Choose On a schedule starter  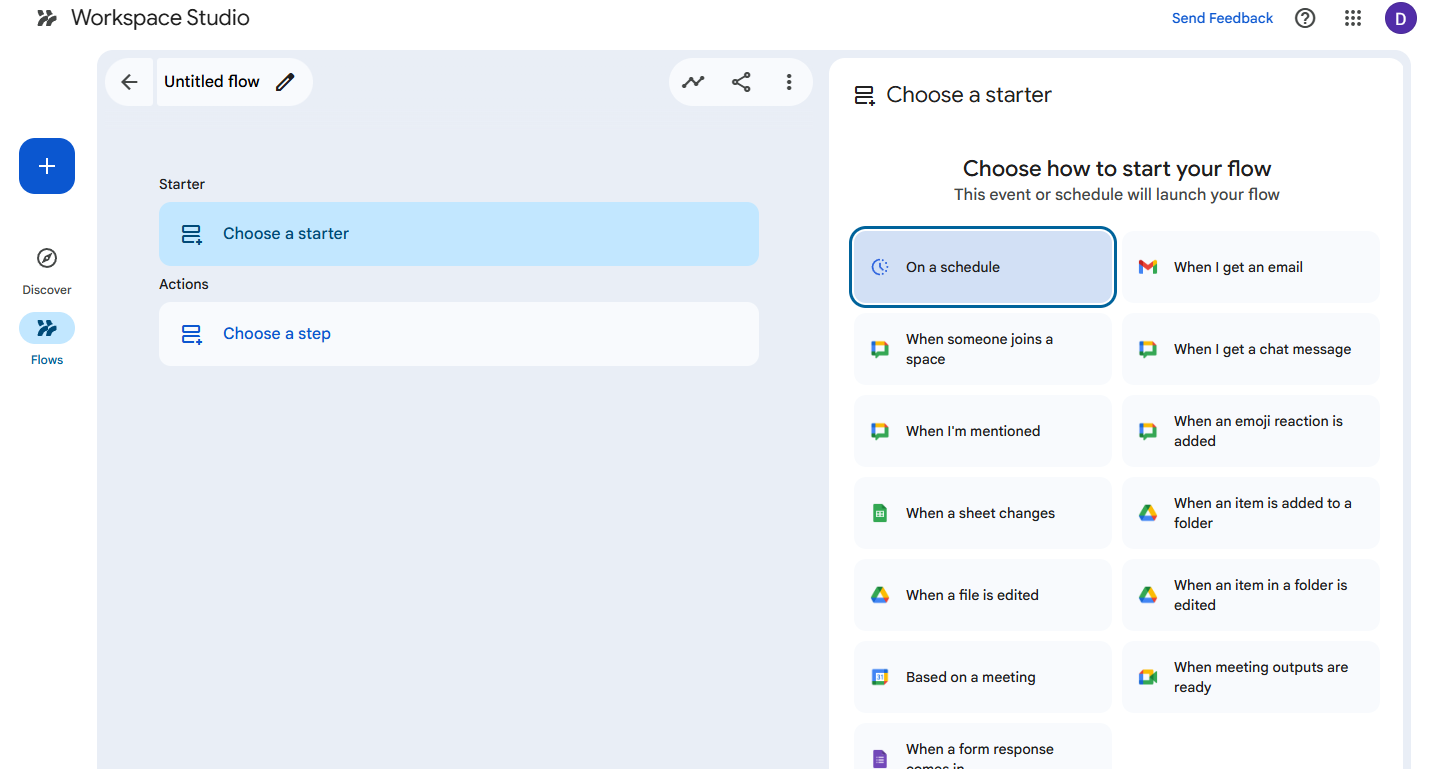pyautogui.click(x=983, y=267)
